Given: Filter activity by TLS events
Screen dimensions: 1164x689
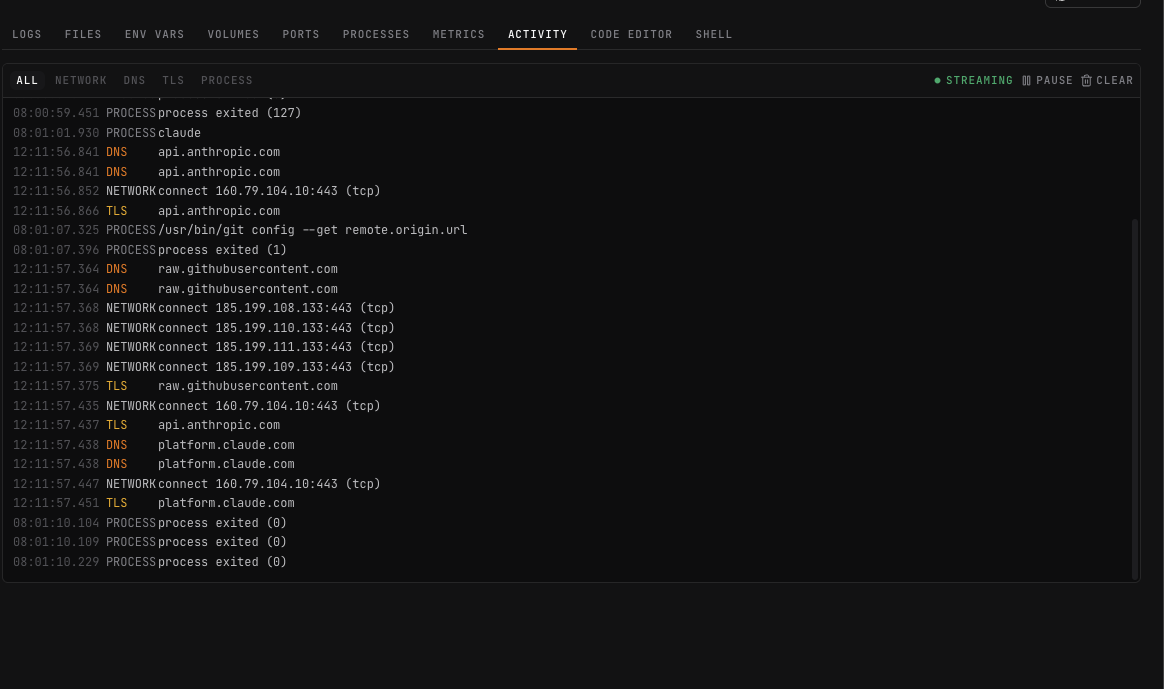Looking at the screenshot, I should pos(173,80).
